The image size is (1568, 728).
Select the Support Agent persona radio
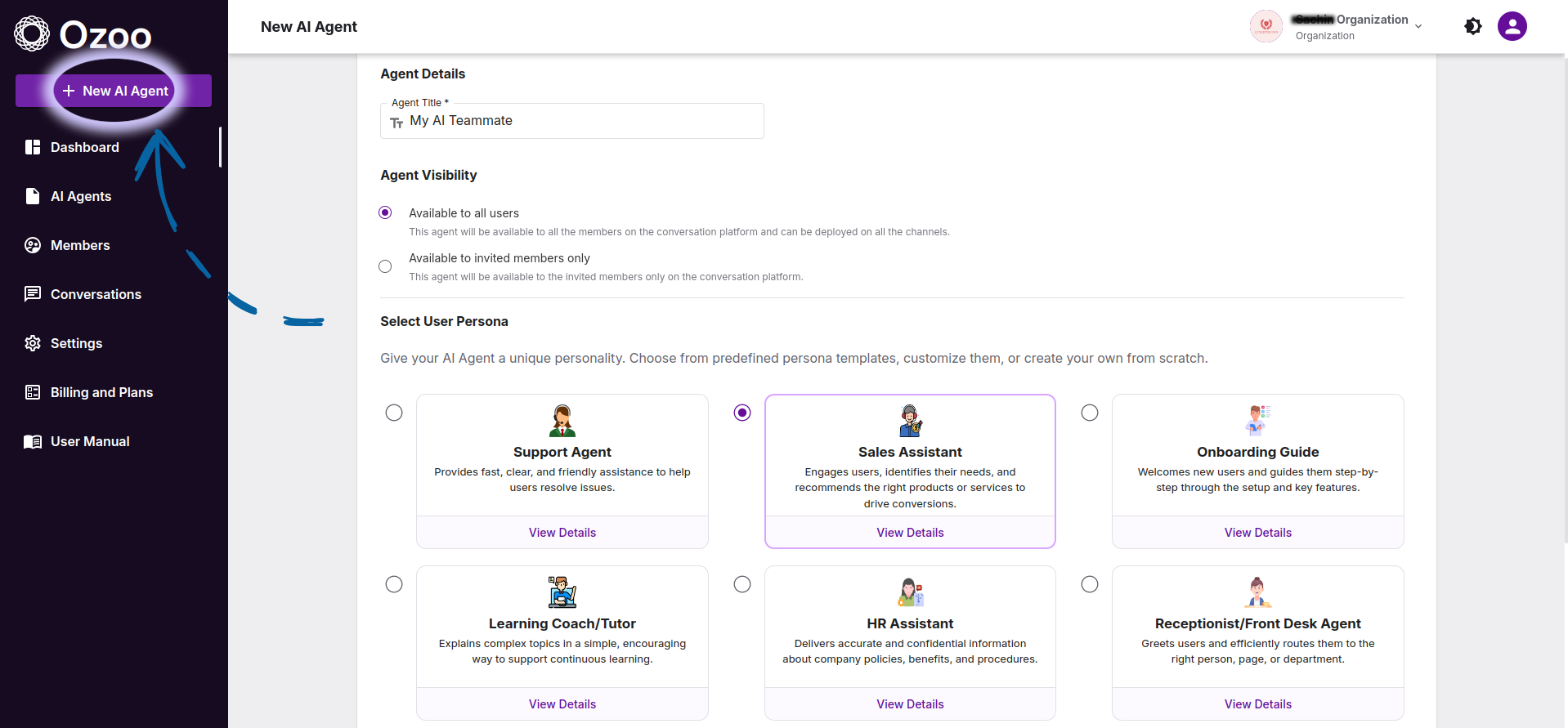point(394,413)
